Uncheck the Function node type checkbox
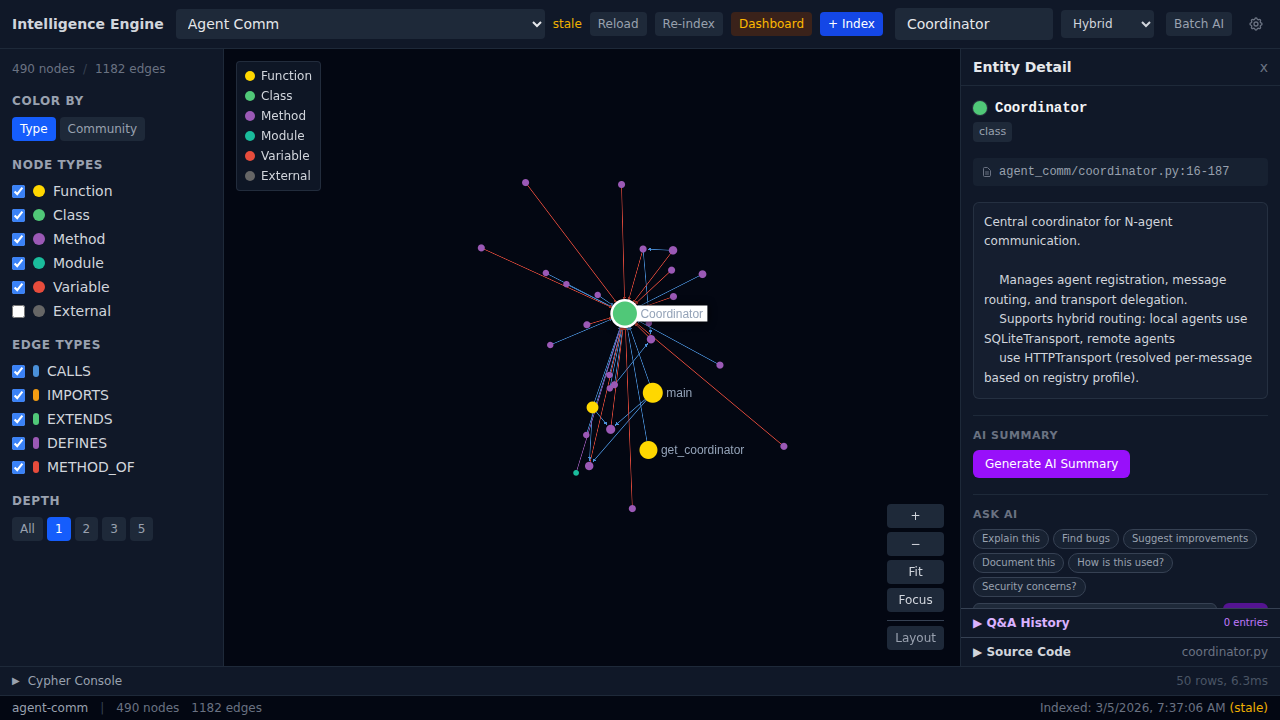Screen dimensions: 1280x720 point(18,191)
